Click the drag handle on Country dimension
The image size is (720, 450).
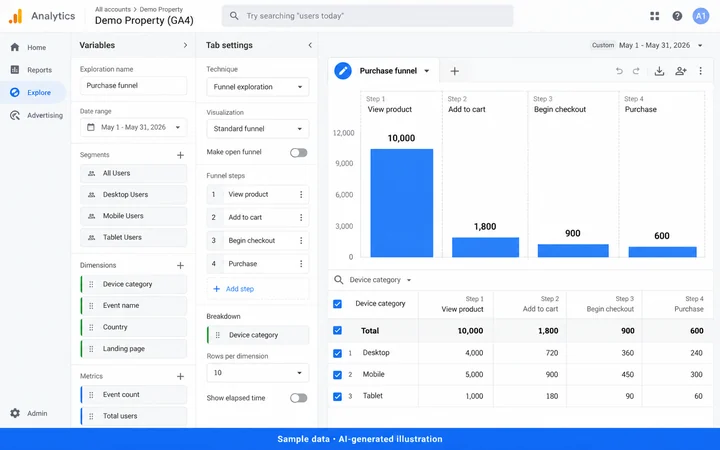(x=91, y=327)
